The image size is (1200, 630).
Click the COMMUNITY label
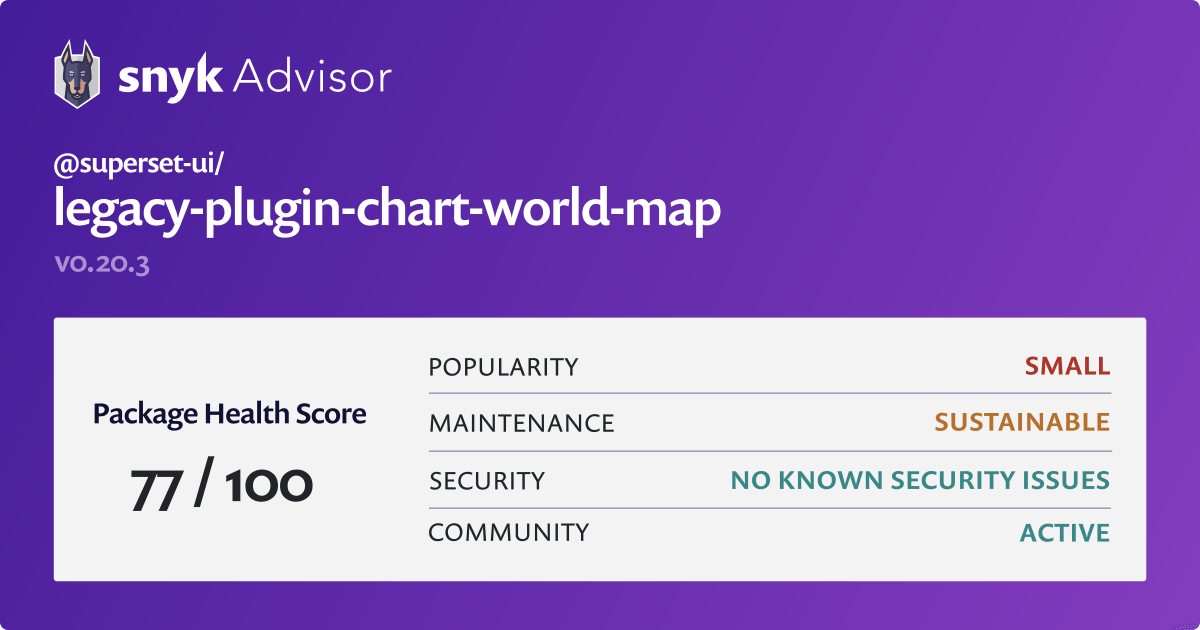509,533
